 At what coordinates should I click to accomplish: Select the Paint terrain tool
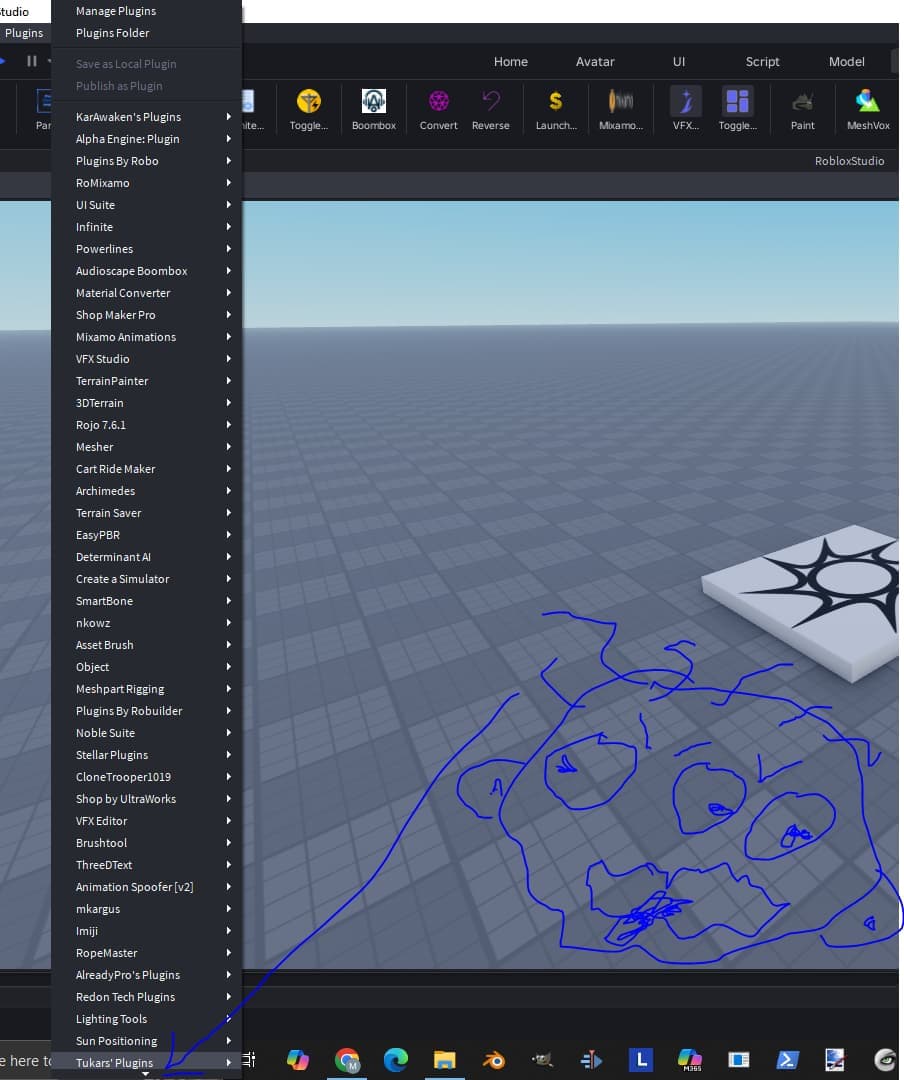coord(802,110)
